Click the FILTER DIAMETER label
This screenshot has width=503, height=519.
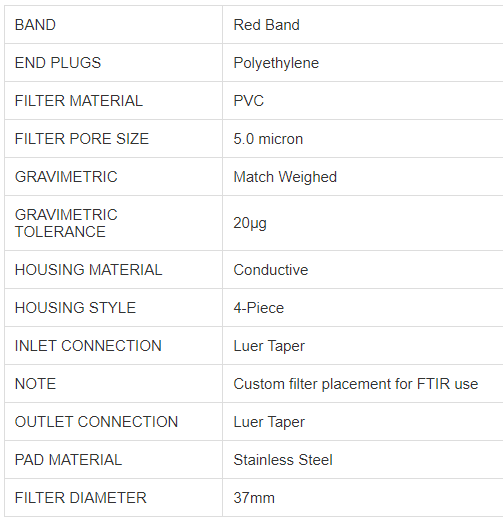coord(81,498)
